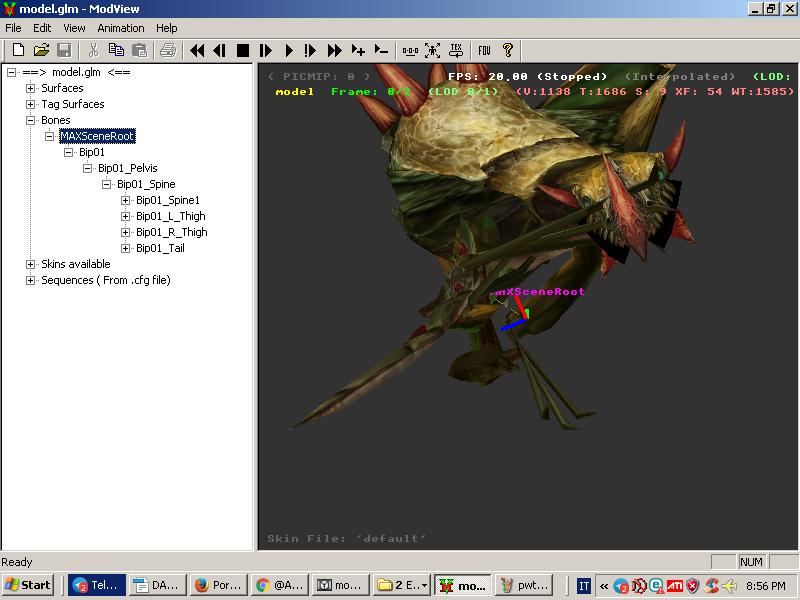Switch to the DA... taskbar window

(157, 585)
